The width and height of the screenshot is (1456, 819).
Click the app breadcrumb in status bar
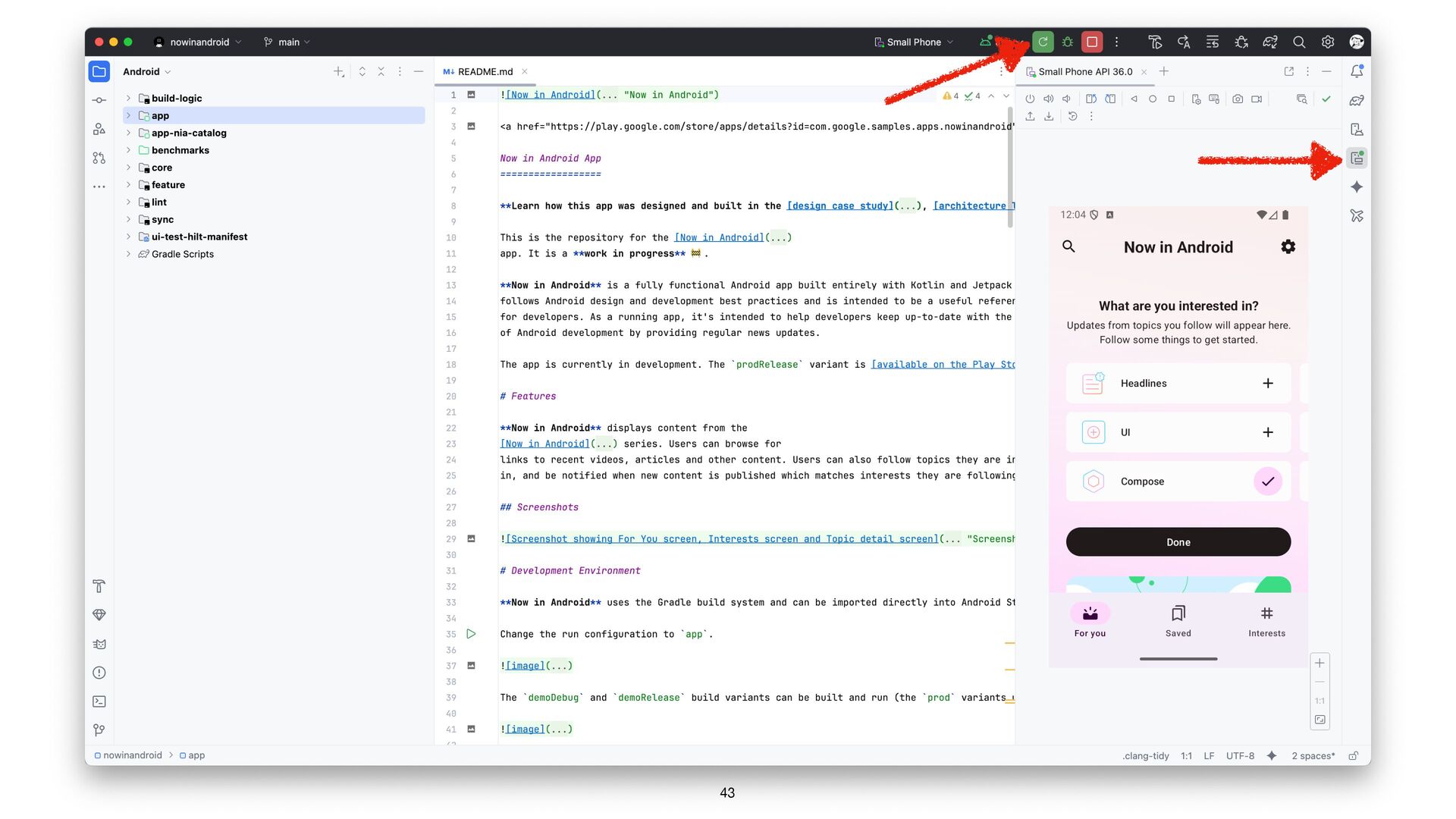pyautogui.click(x=192, y=755)
